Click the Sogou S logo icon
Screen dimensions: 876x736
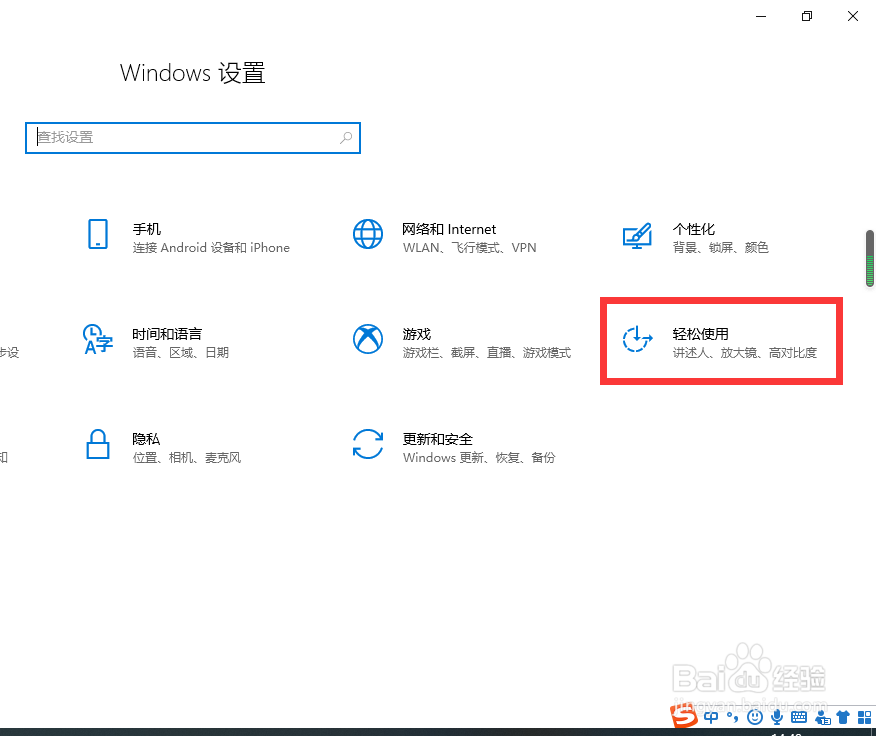coord(684,715)
